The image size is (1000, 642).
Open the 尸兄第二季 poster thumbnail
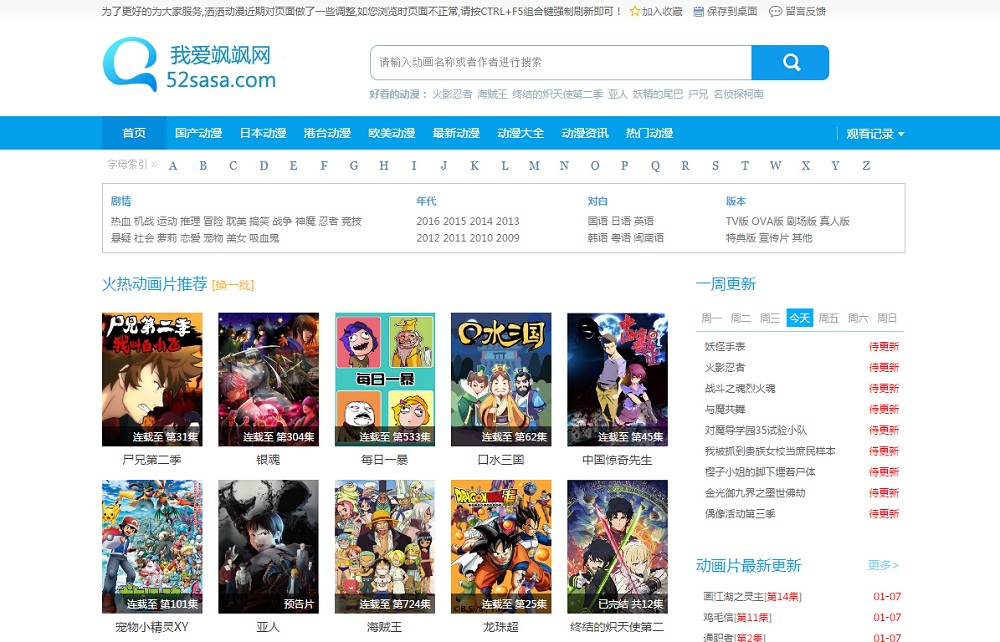pyautogui.click(x=152, y=379)
